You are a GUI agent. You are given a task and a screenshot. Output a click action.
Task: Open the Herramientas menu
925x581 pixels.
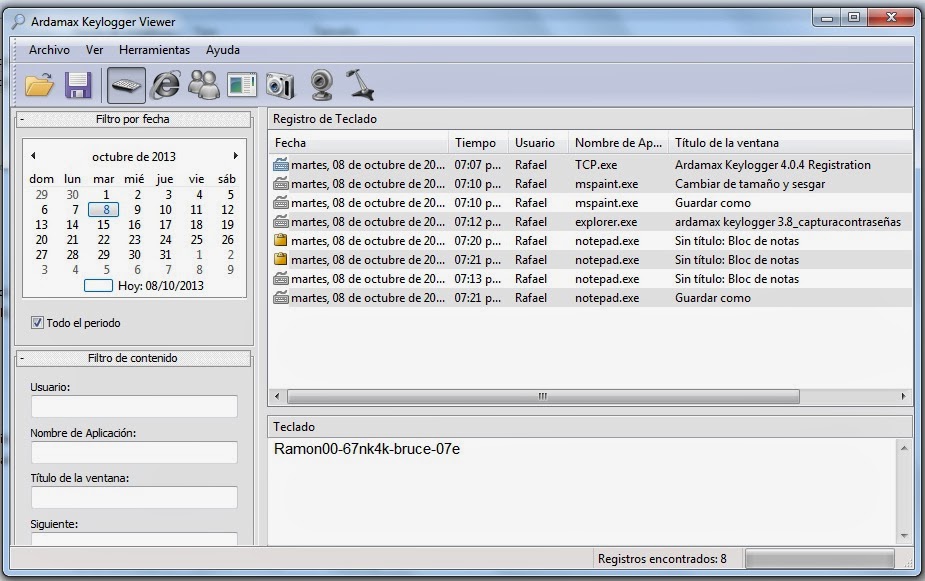(x=155, y=50)
